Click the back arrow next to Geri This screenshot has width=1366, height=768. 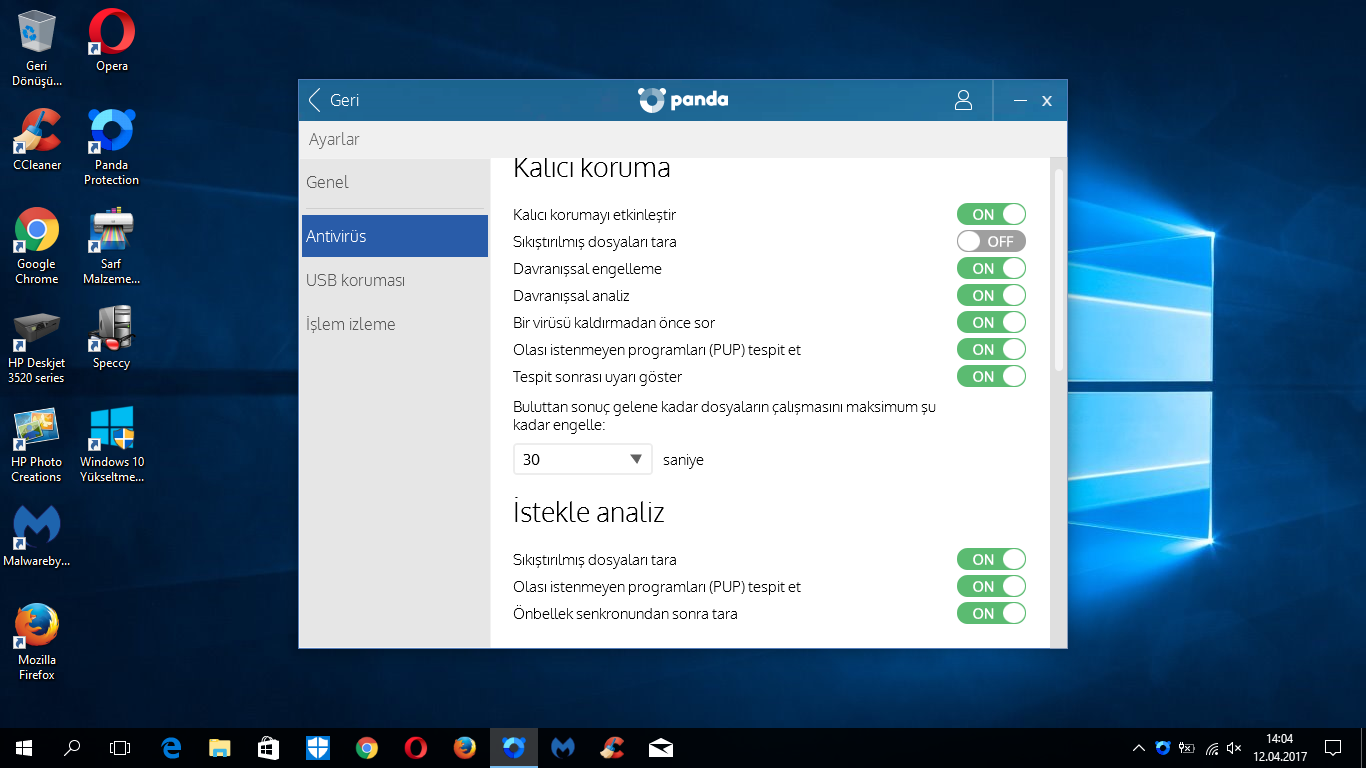click(x=315, y=100)
